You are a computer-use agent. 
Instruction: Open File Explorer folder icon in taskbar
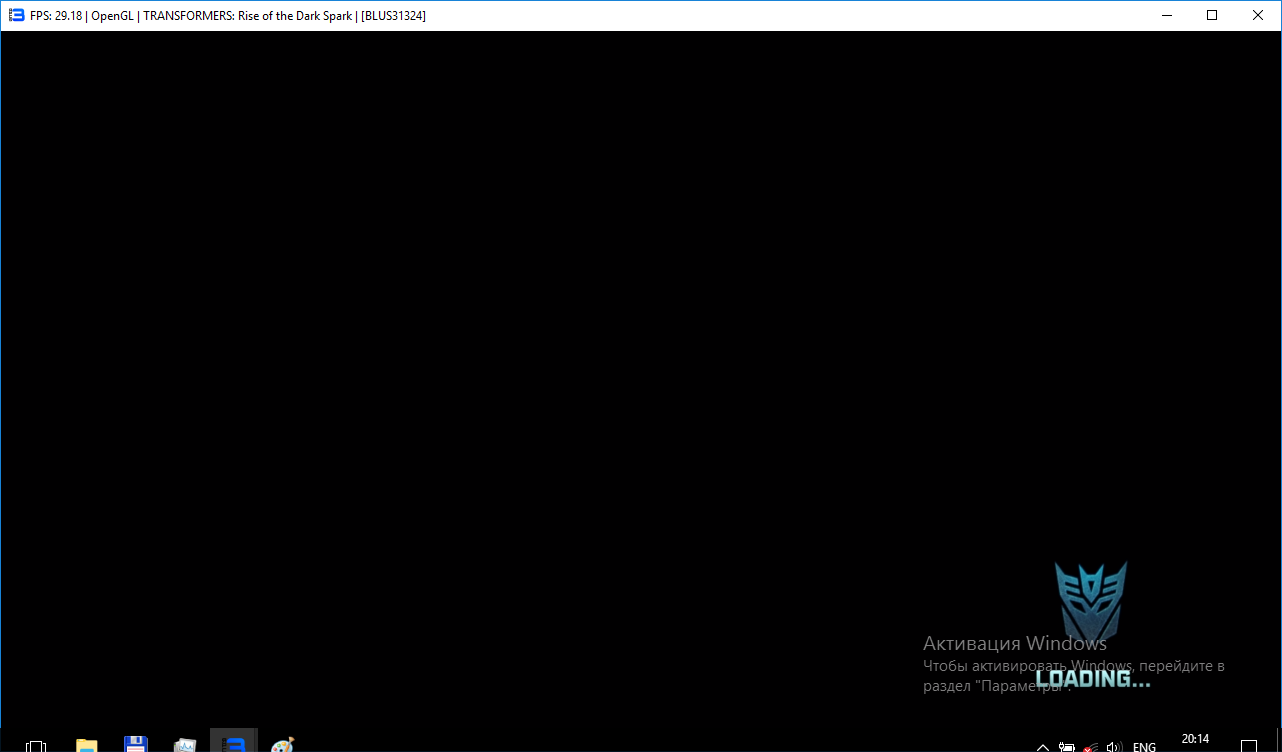coord(87,745)
